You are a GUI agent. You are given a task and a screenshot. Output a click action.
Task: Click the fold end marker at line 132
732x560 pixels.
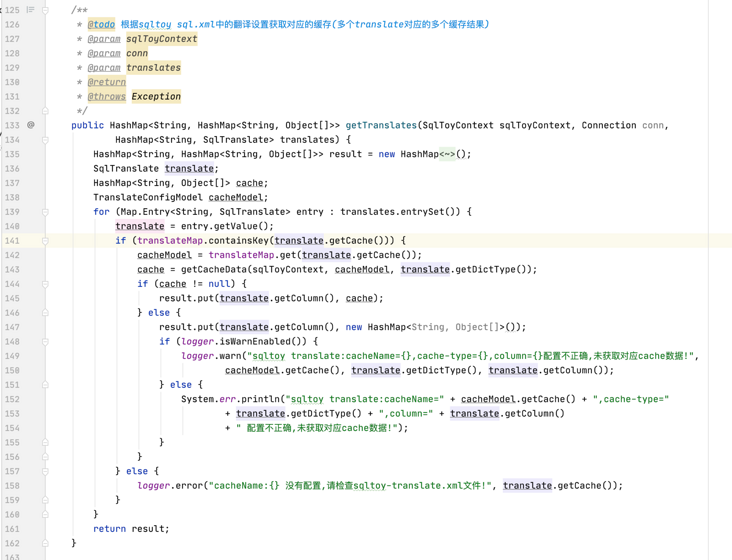45,111
